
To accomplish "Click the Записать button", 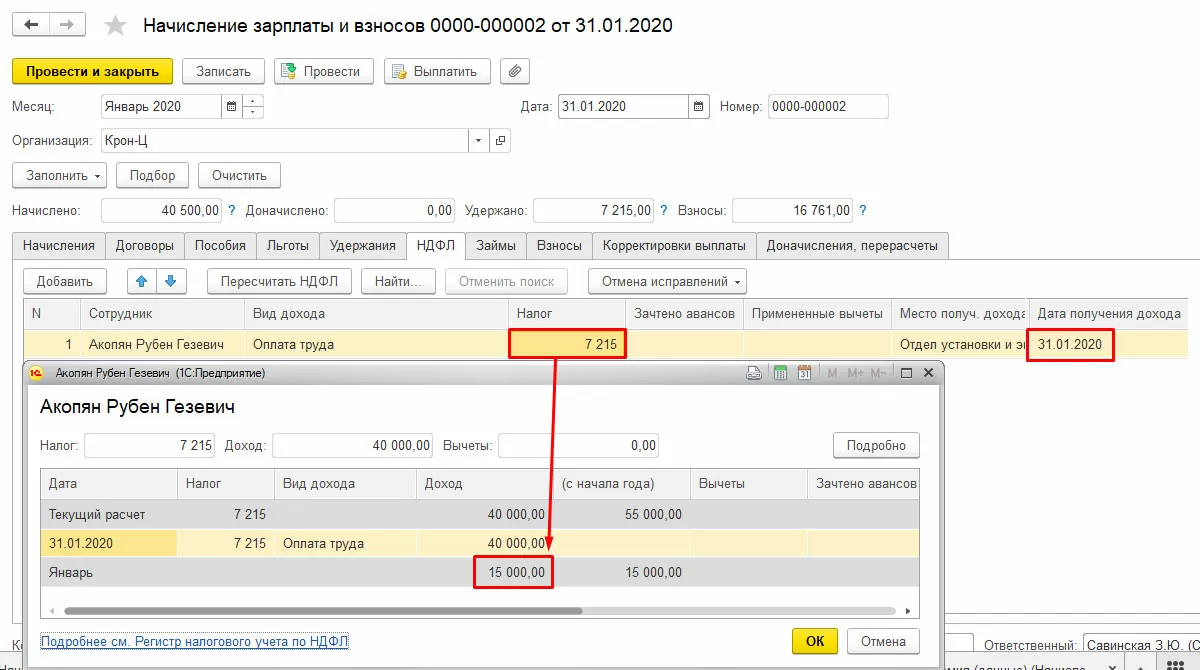I will click(x=223, y=71).
